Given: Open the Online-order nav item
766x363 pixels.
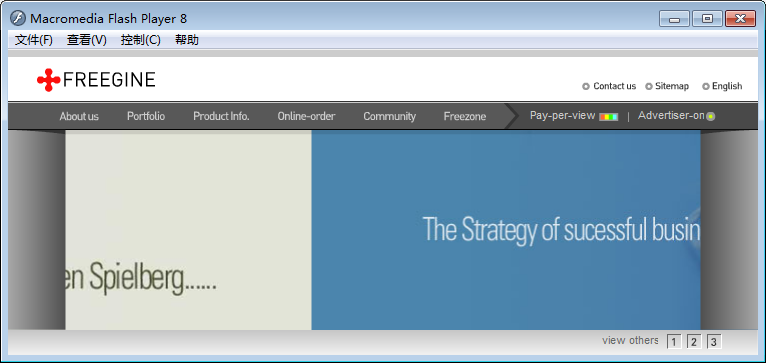Looking at the screenshot, I should [x=306, y=116].
